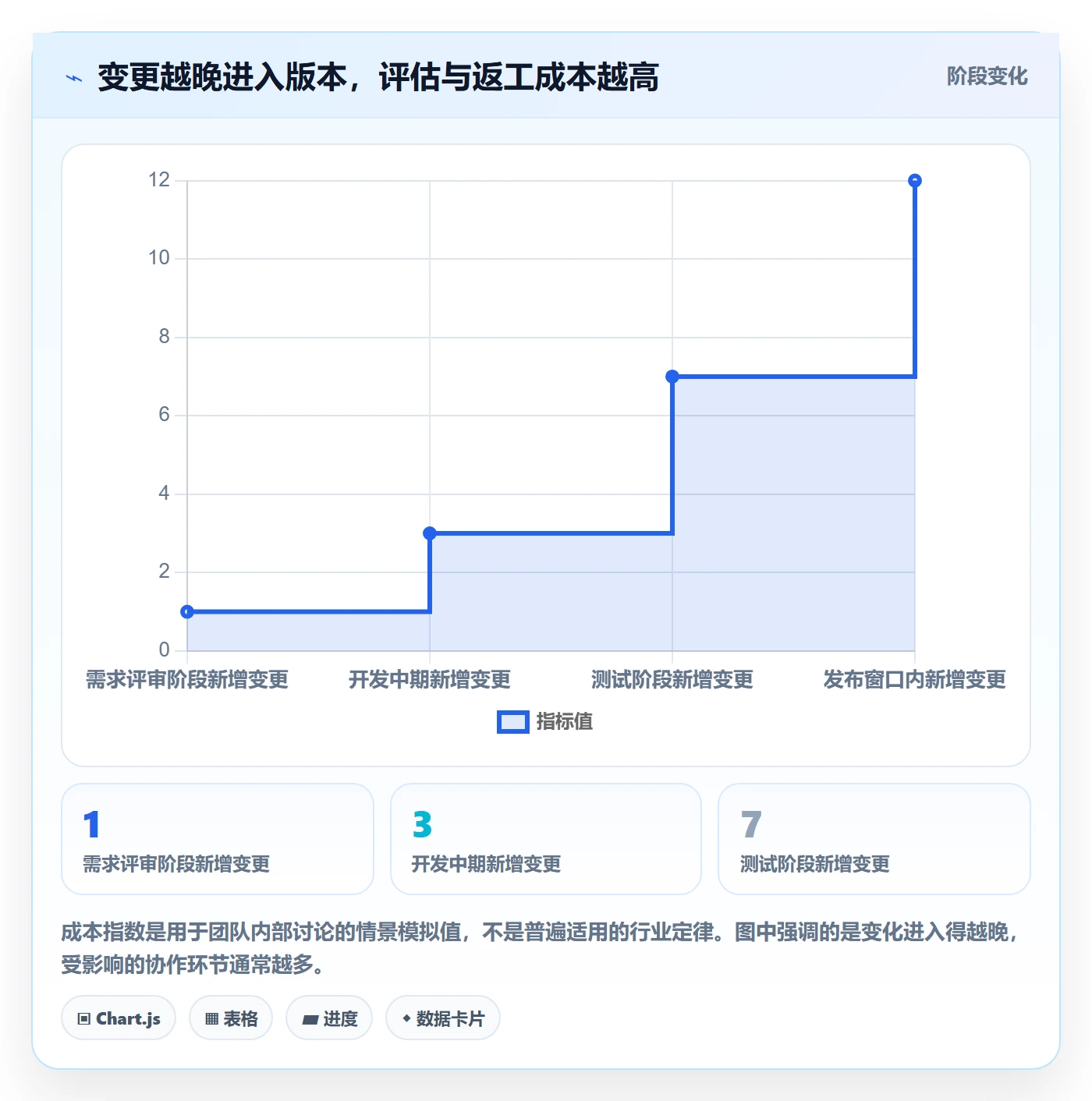Click the 数据卡片 tag
The image size is (1092, 1101).
point(443,1018)
